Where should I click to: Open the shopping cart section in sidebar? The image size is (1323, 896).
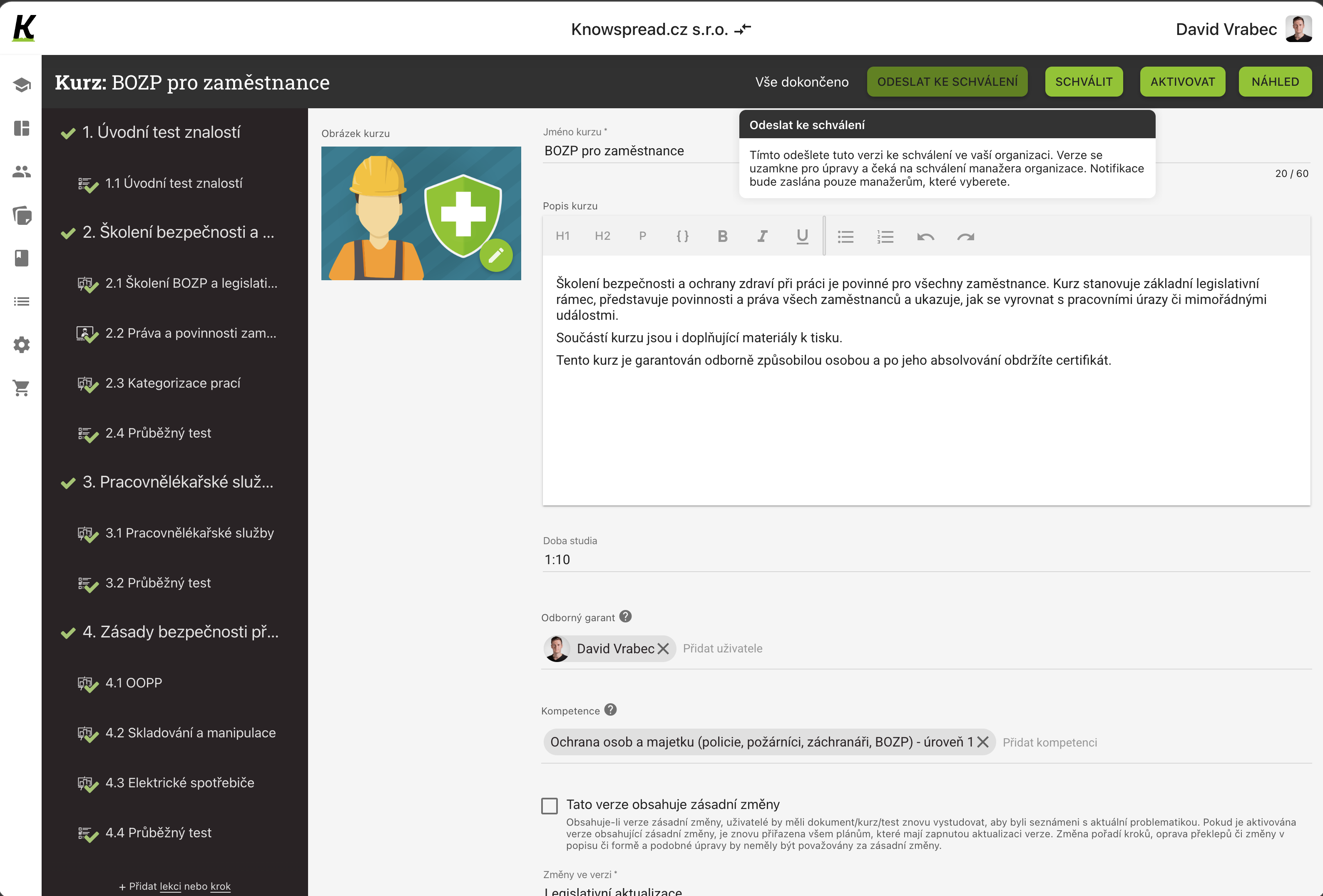[21, 388]
